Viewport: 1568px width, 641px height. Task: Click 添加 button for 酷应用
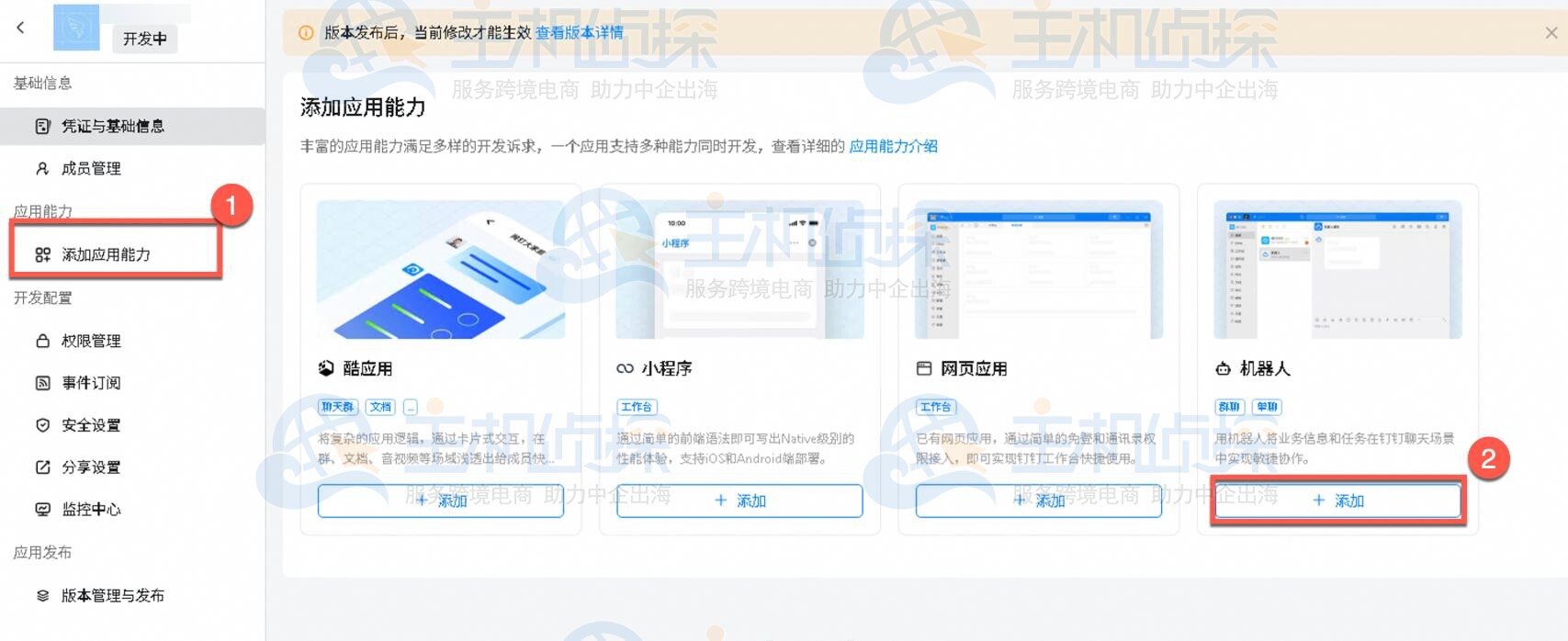tap(441, 500)
